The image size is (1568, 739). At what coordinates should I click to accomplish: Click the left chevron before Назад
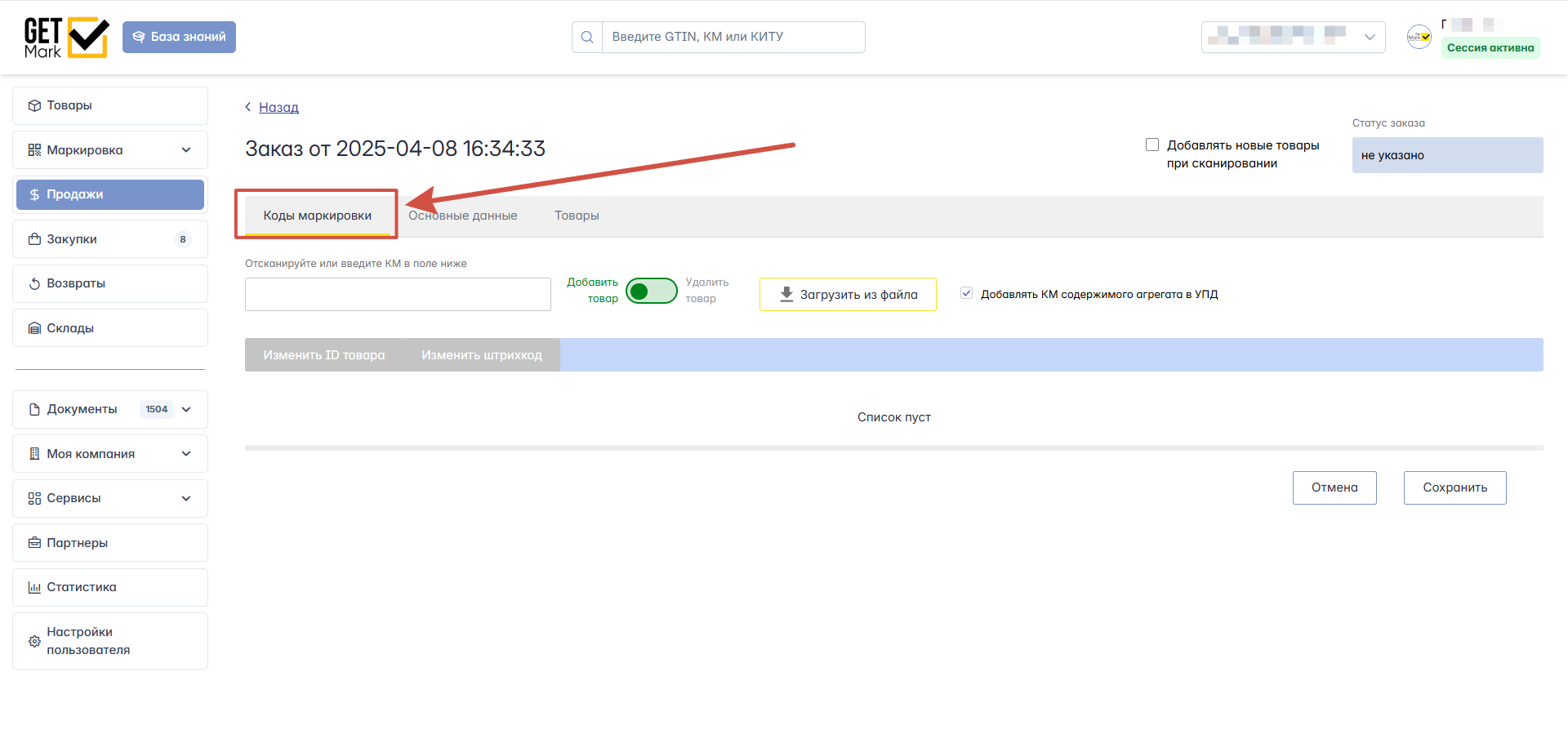click(x=248, y=107)
